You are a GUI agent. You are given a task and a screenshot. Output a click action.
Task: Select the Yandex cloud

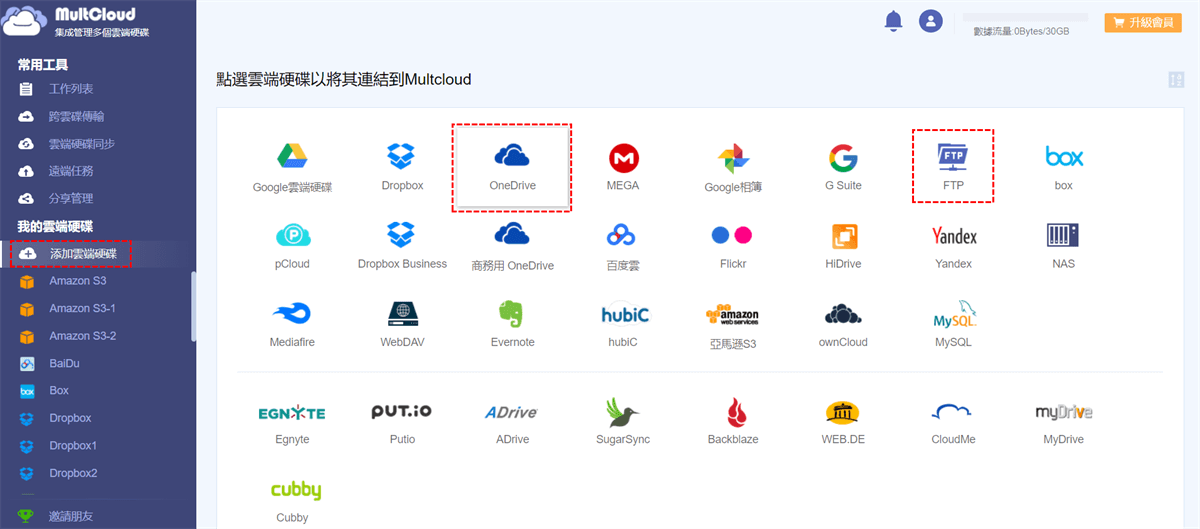(953, 235)
